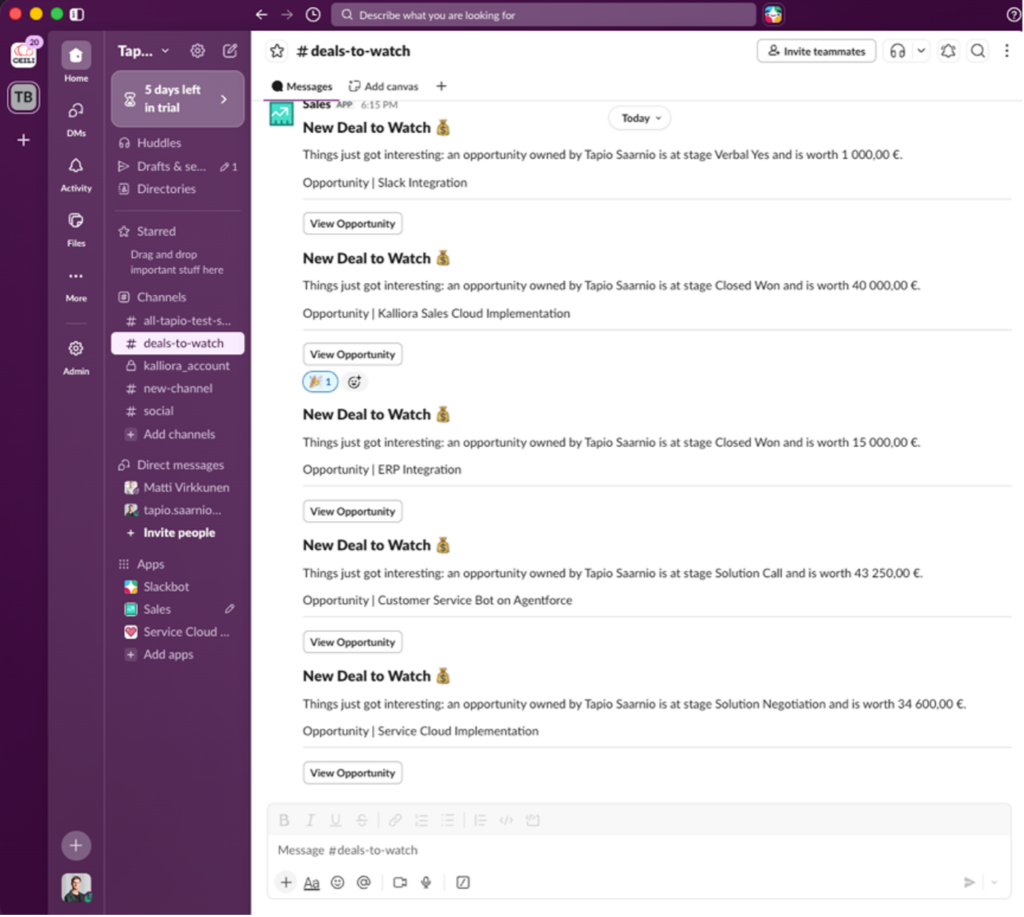Image resolution: width=1024 pixels, height=917 pixels.
Task: Star the deals-to-watch channel
Action: click(x=277, y=51)
